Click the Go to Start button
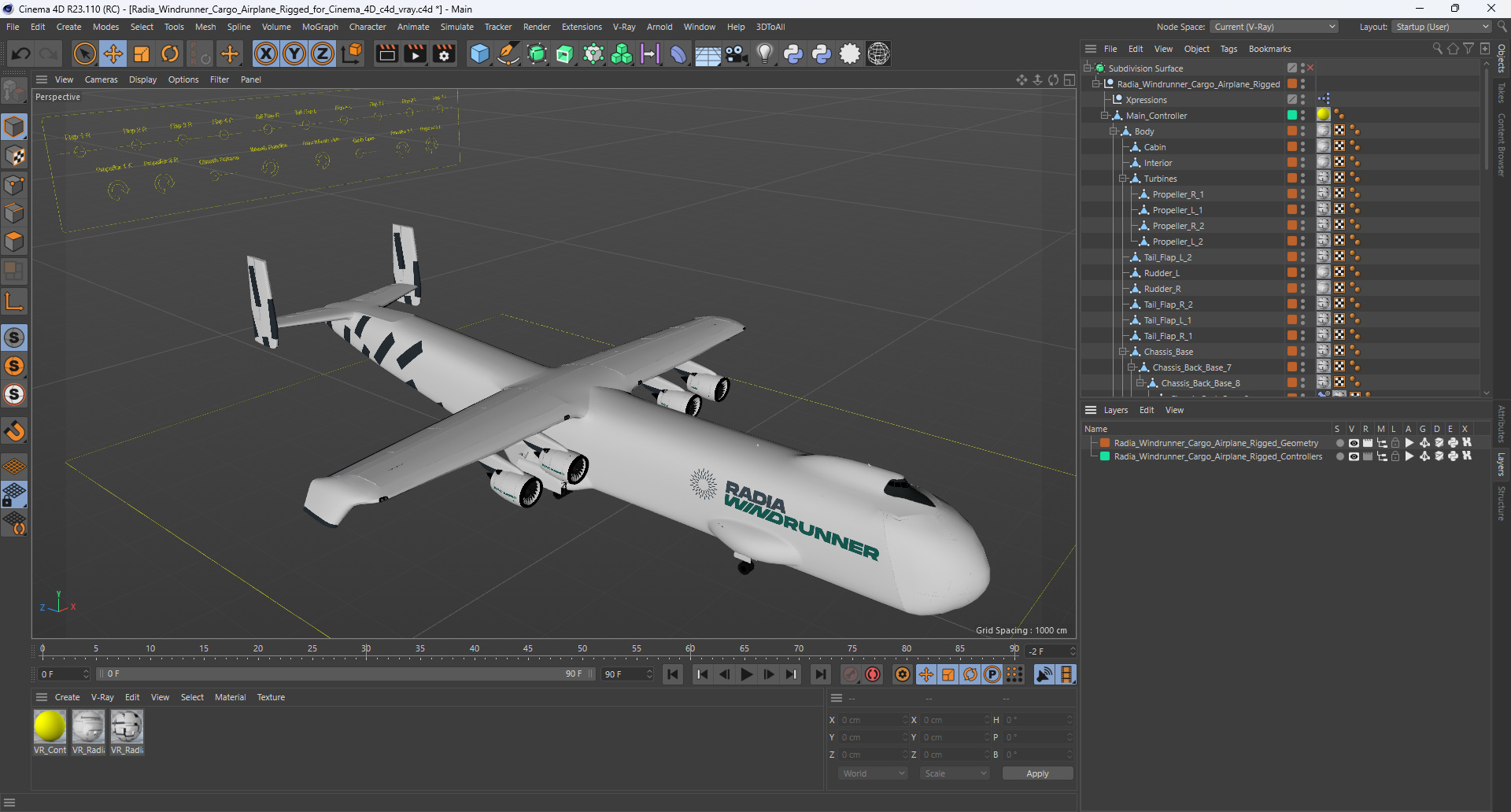The image size is (1511, 812). [673, 674]
